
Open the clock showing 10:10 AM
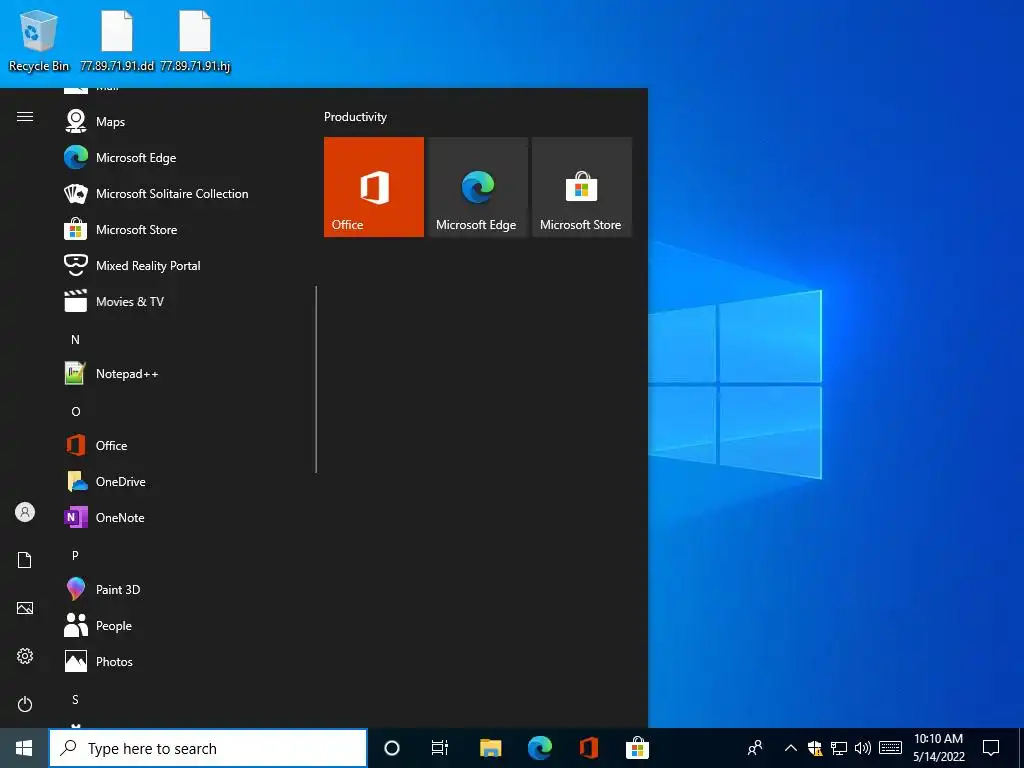coord(938,748)
